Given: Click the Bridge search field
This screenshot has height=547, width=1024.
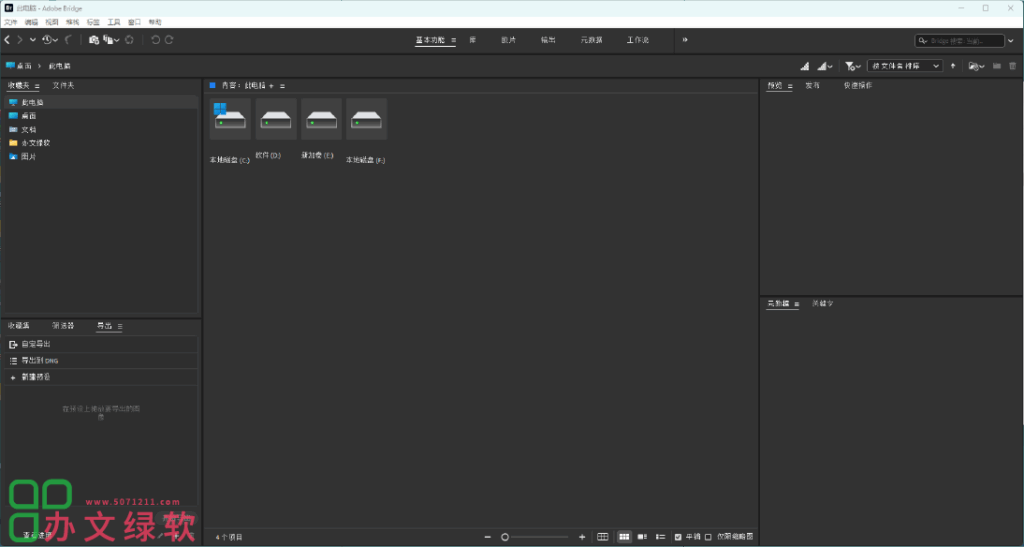Looking at the screenshot, I should tap(959, 40).
